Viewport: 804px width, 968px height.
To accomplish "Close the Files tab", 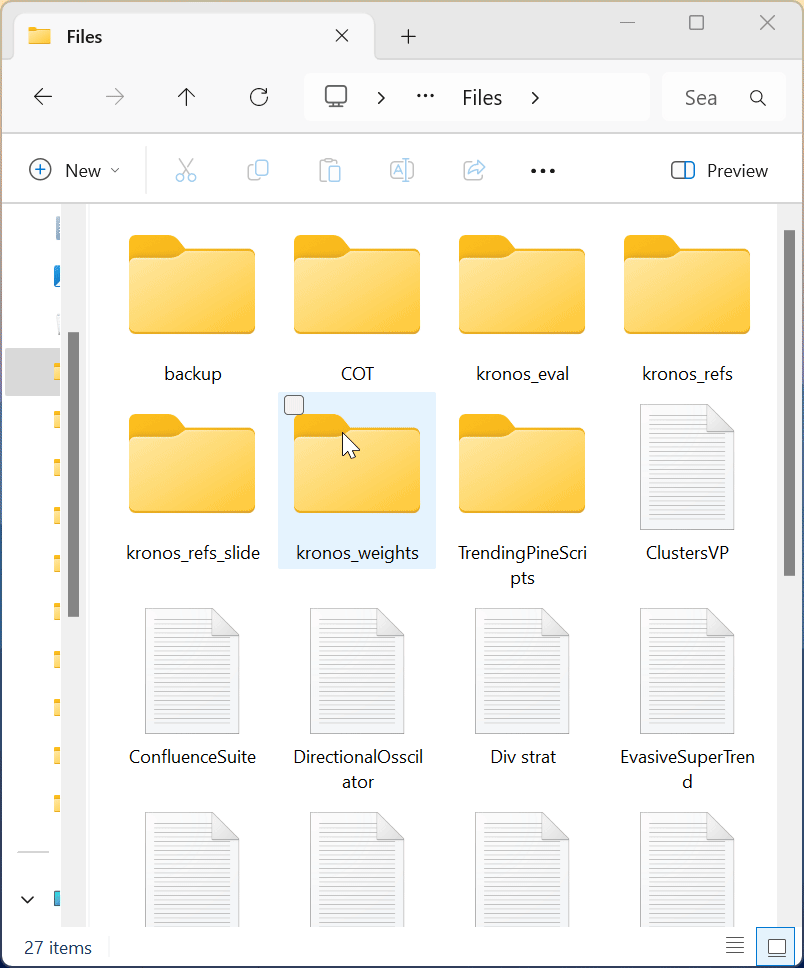I will point(342,36).
